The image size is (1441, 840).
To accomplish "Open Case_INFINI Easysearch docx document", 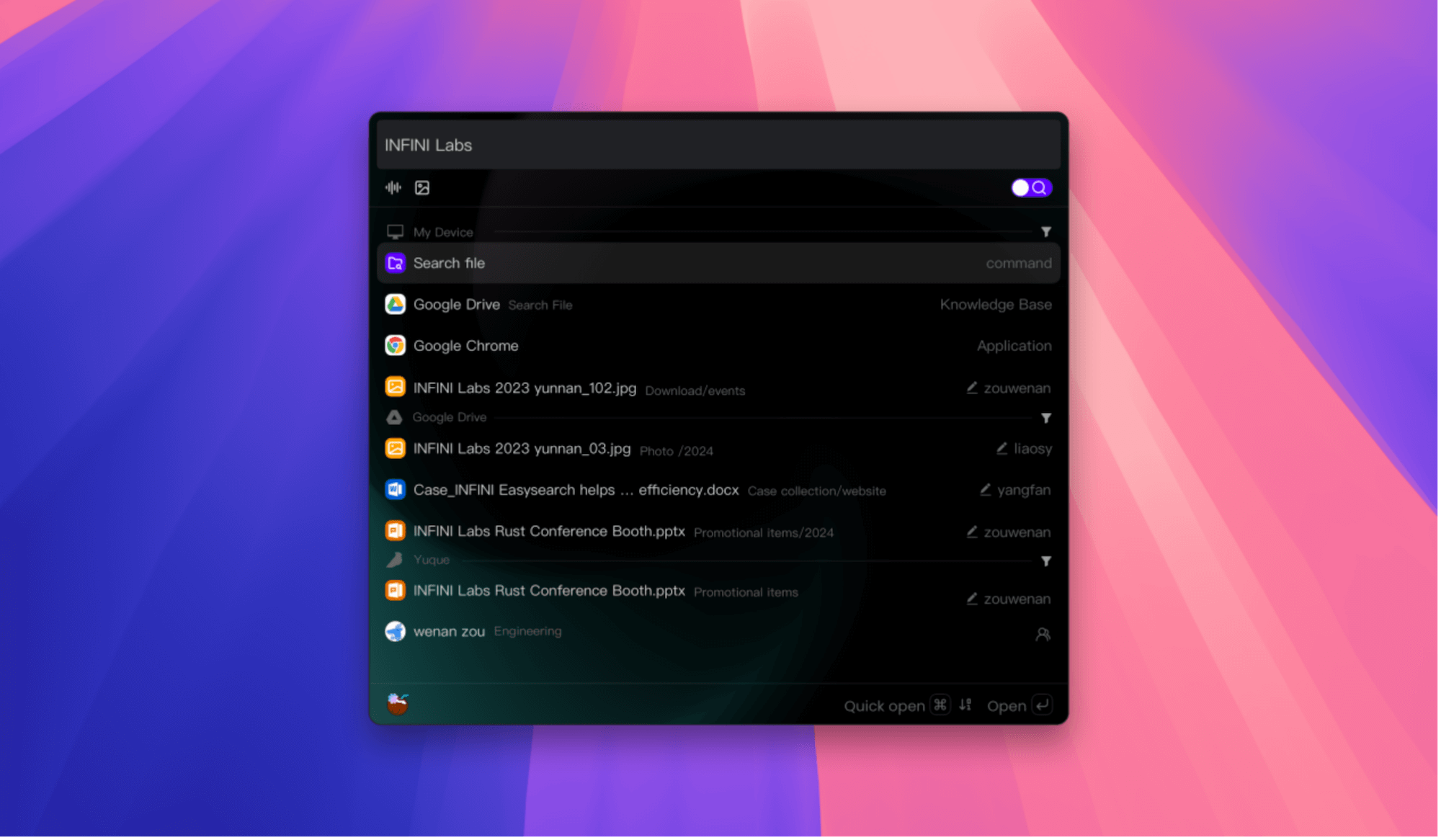I will [x=576, y=490].
